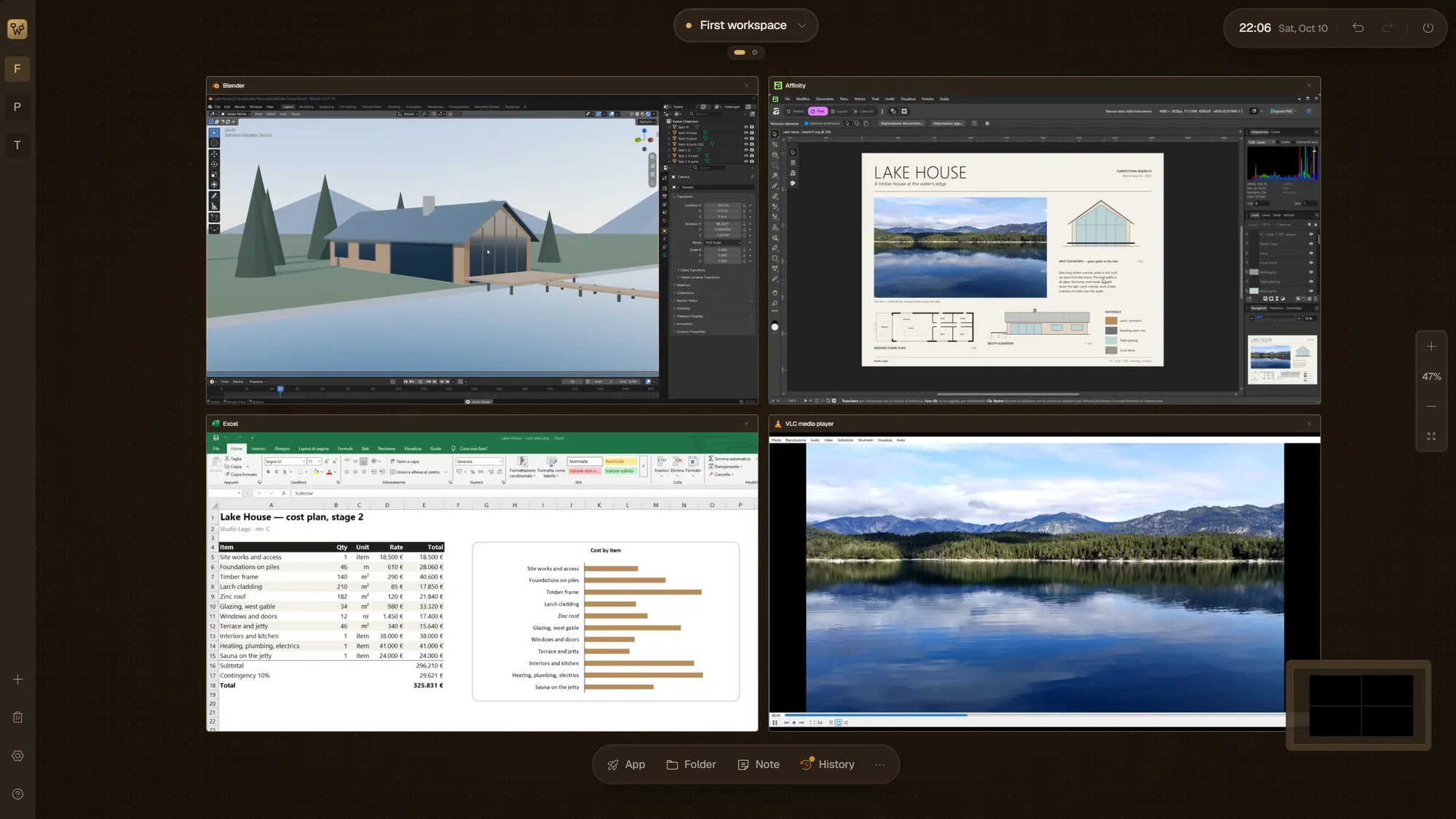Open the Tutti i canali dropdown in Affinity histogram
The width and height of the screenshot is (1456, 819).
click(1261, 142)
